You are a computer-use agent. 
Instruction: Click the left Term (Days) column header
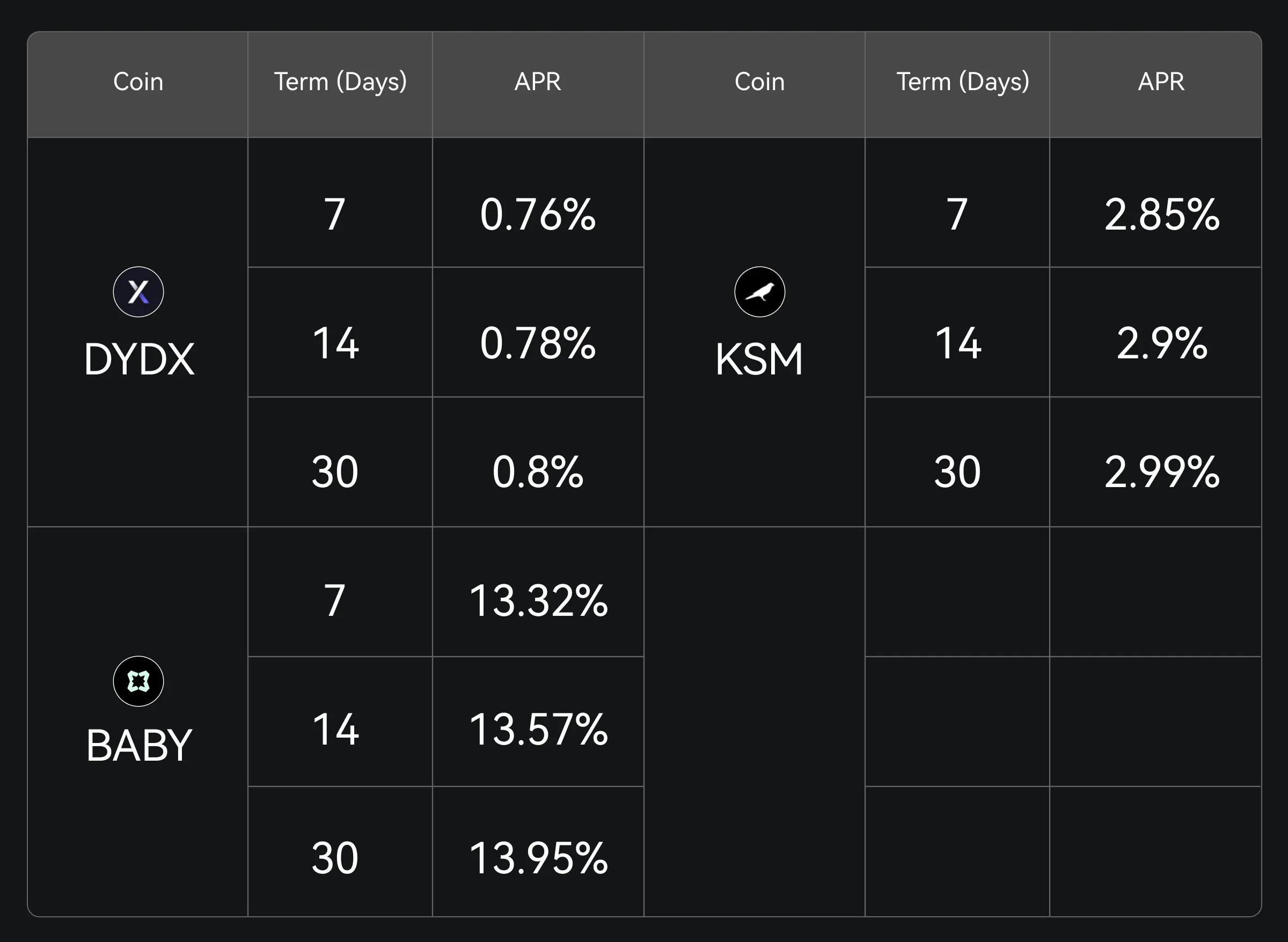tap(340, 82)
